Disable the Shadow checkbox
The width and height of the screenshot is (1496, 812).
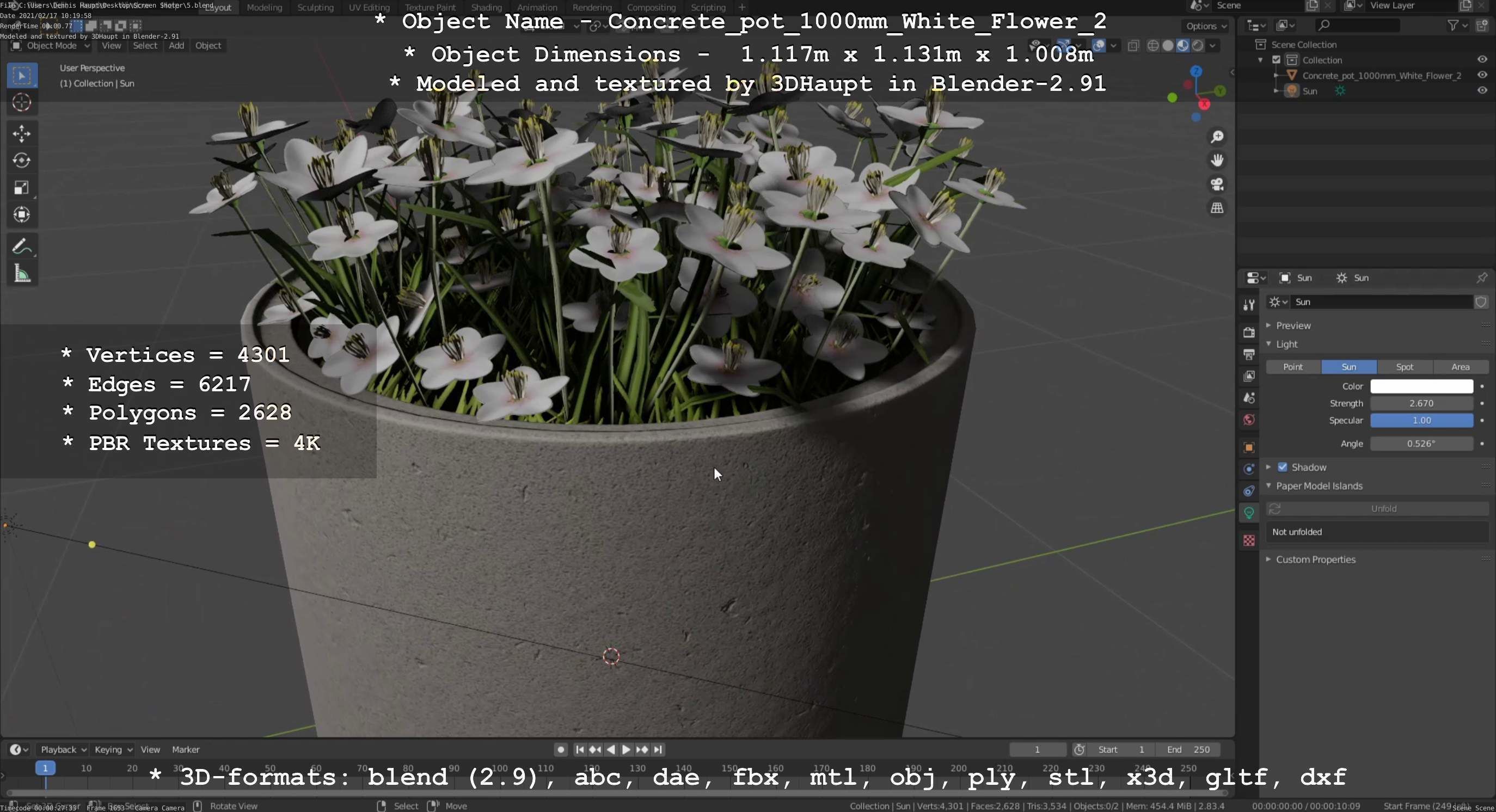tap(1282, 467)
